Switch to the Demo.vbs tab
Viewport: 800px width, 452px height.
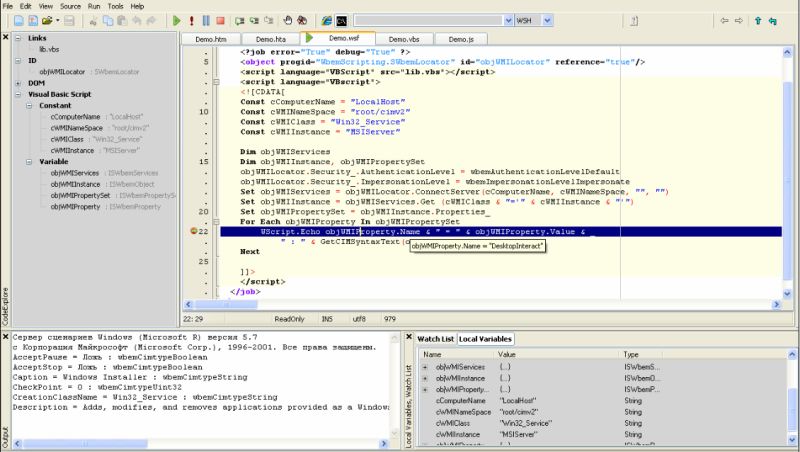[403, 38]
